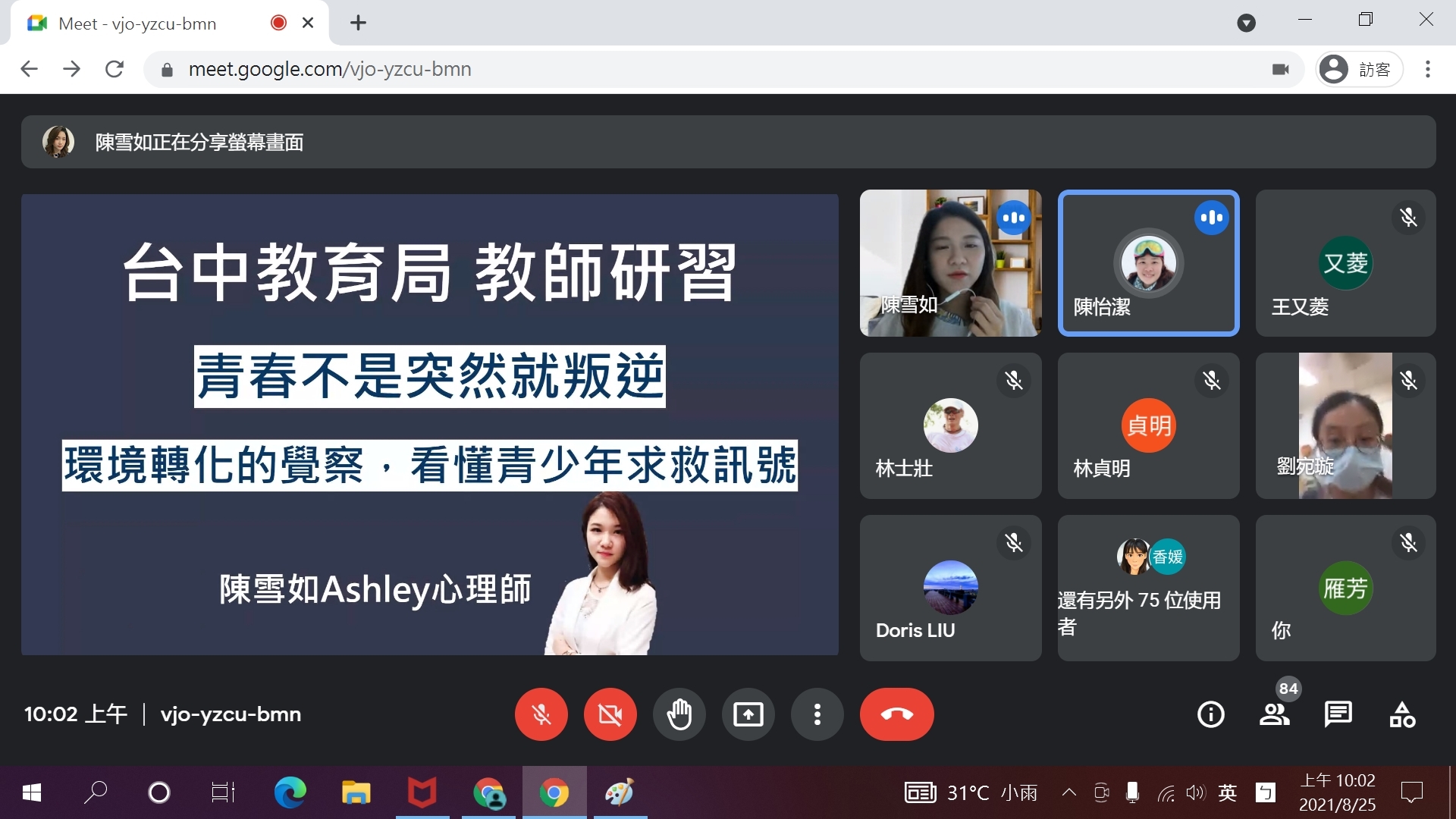Toggle the English input method indicator in tray
The width and height of the screenshot is (1456, 819).
click(1227, 793)
